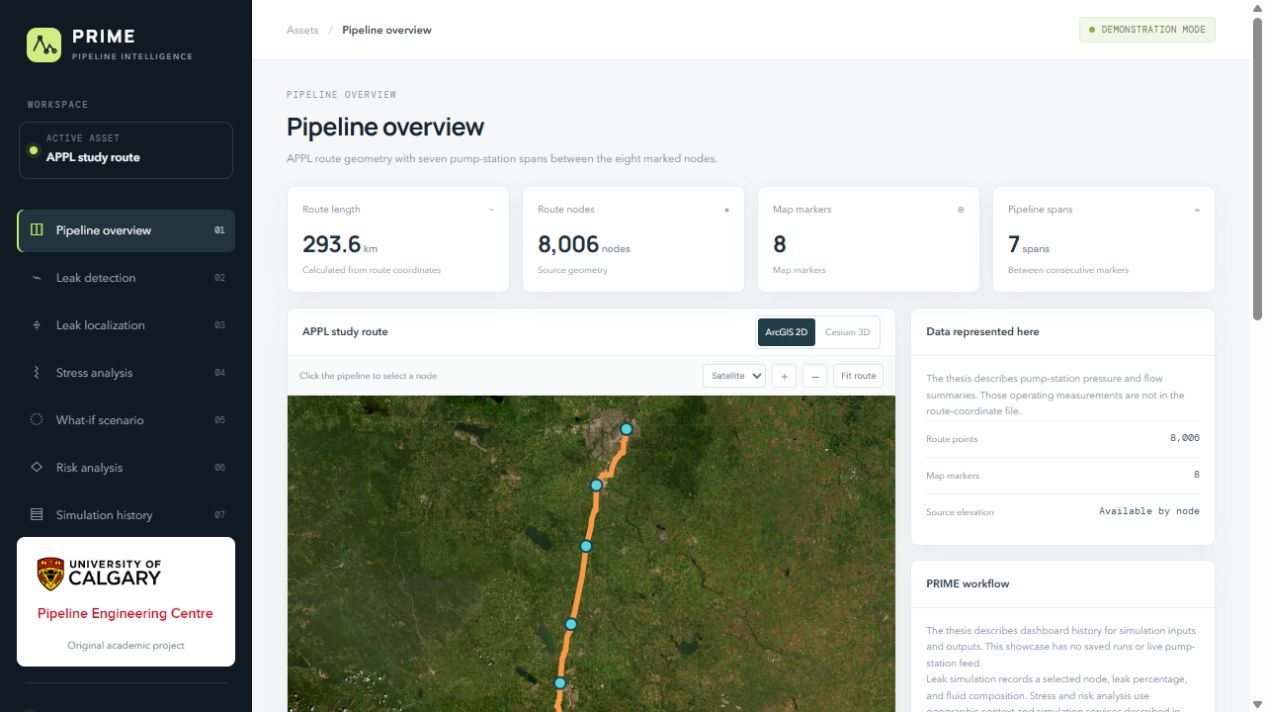Click the page vertical scrollbar thumb
The width and height of the screenshot is (1265, 712).
pos(1257,168)
